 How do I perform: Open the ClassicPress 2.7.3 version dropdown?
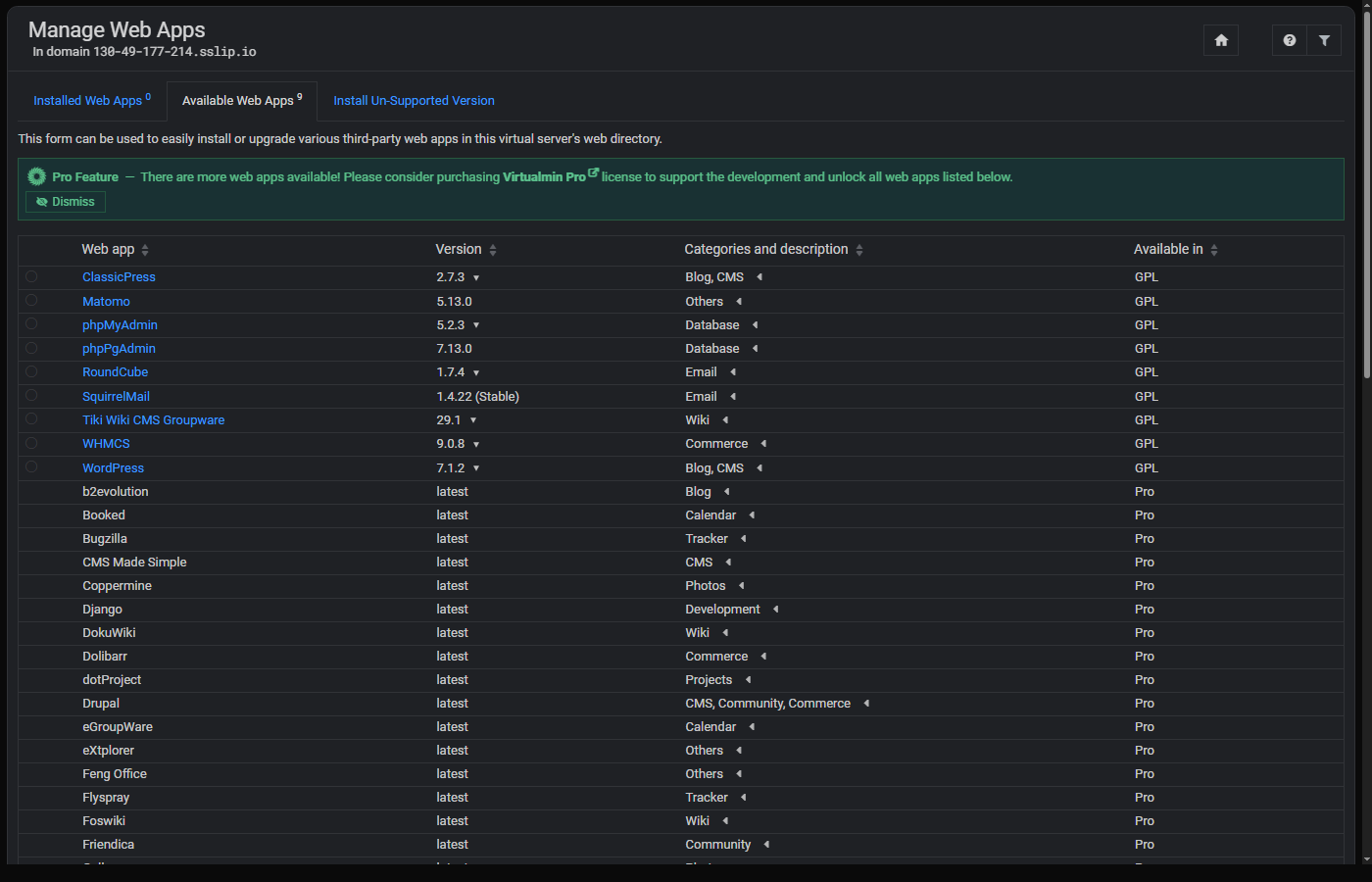[476, 278]
